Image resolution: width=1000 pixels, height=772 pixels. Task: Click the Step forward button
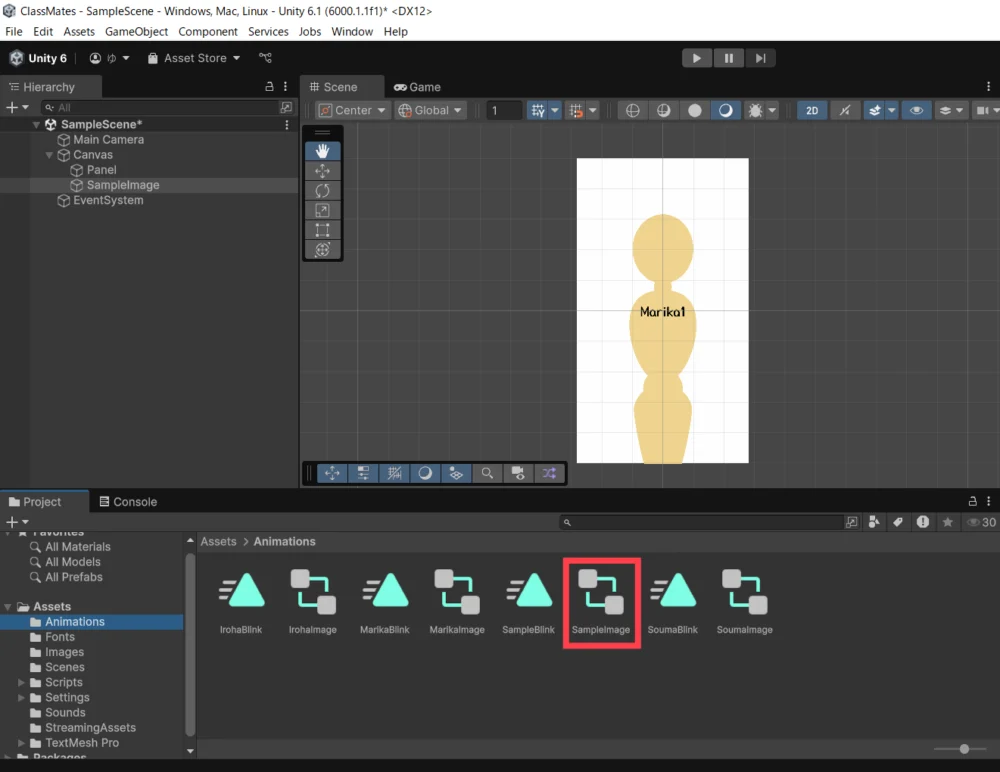point(761,58)
